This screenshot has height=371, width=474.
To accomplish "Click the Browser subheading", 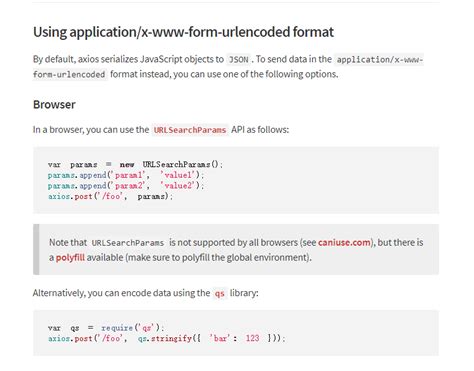I will pyautogui.click(x=54, y=105).
